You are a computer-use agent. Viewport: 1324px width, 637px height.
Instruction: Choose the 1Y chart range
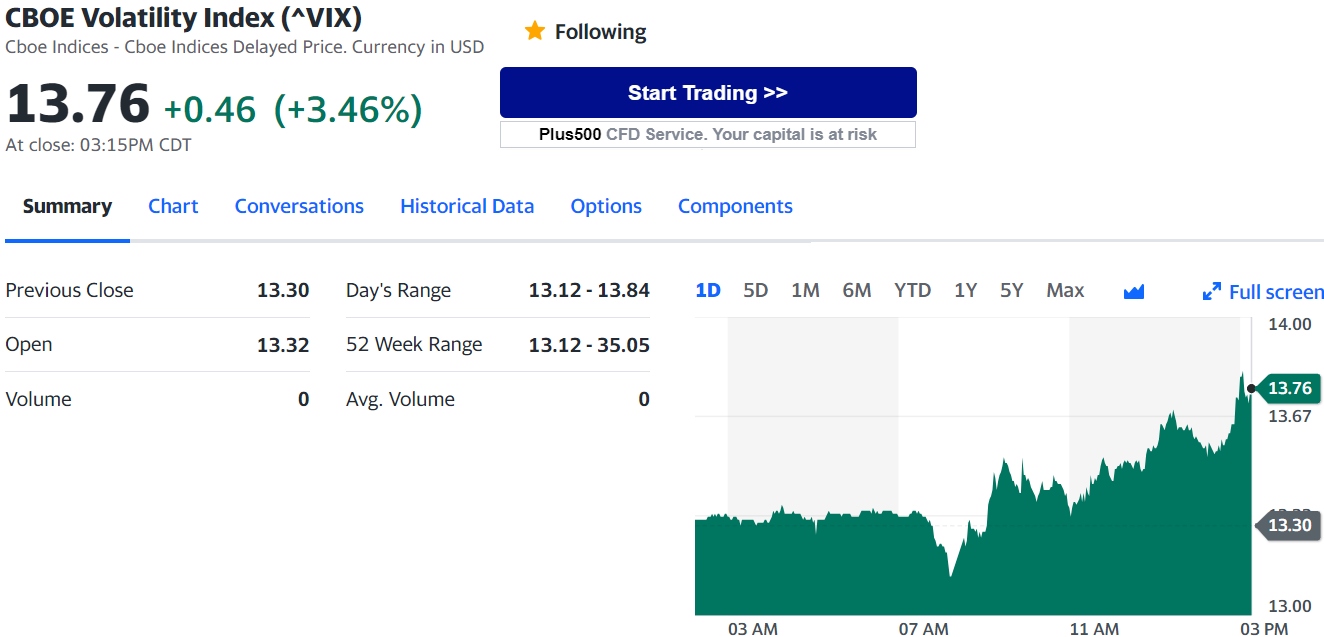[x=965, y=290]
